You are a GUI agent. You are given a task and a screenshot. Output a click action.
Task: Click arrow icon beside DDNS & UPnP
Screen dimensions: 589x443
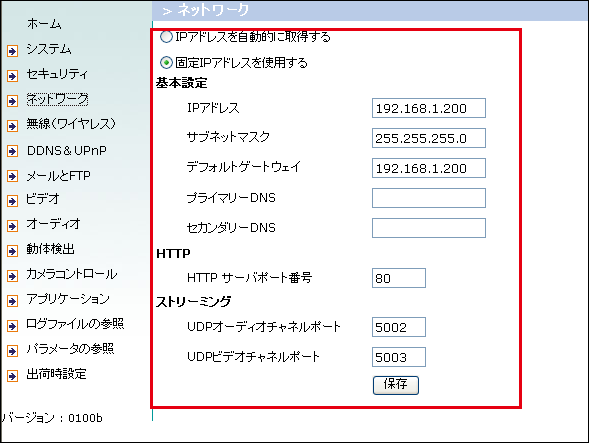pyautogui.click(x=12, y=151)
